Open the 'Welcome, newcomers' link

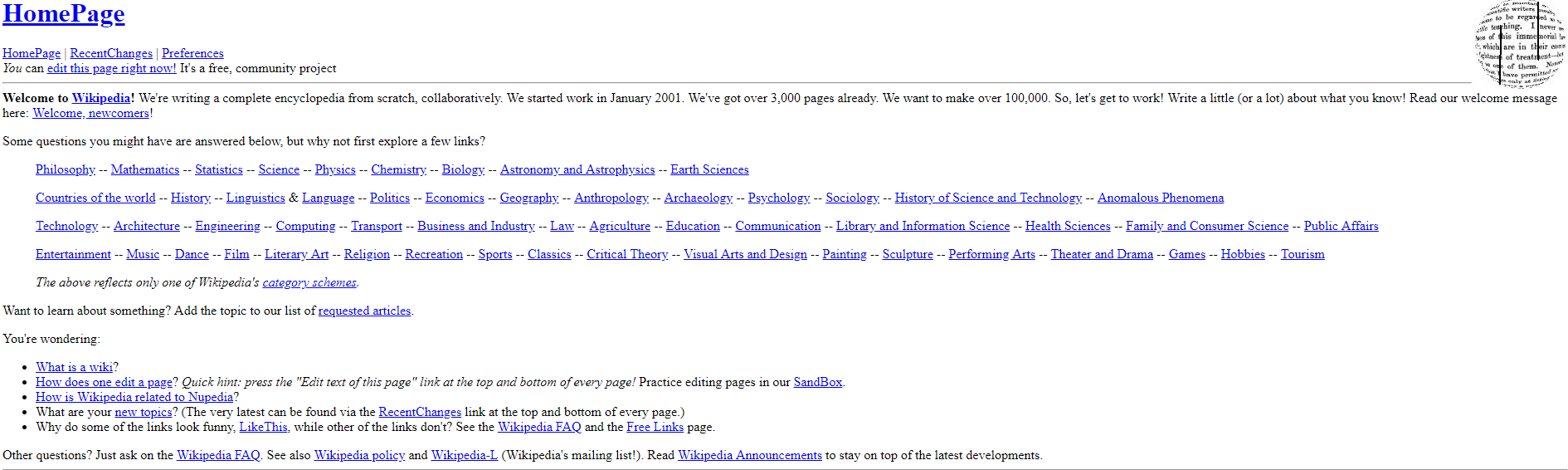[91, 113]
